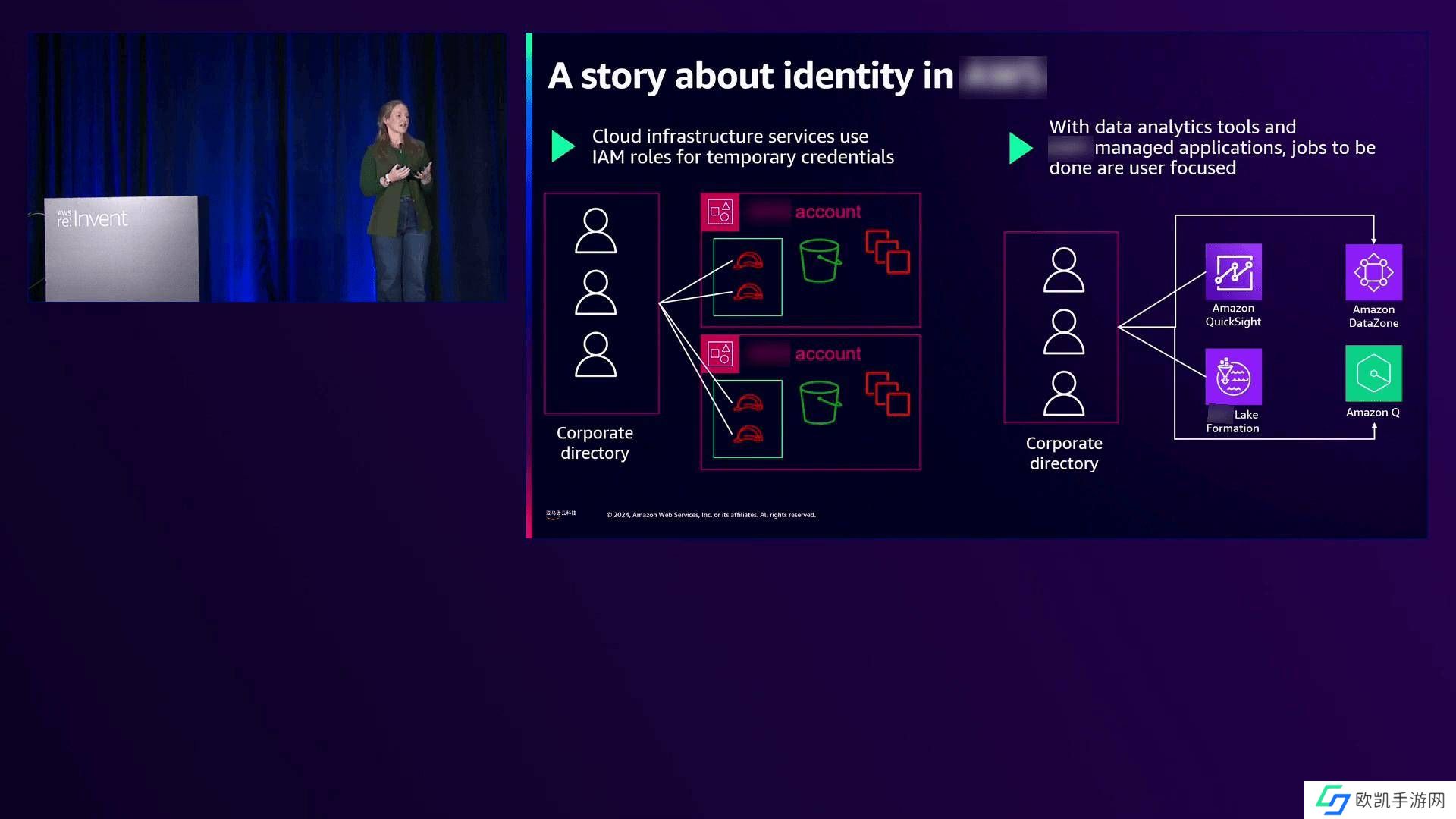This screenshot has width=1456, height=819.
Task: Click the red stacked-squares icon in the upper account
Action: [888, 252]
